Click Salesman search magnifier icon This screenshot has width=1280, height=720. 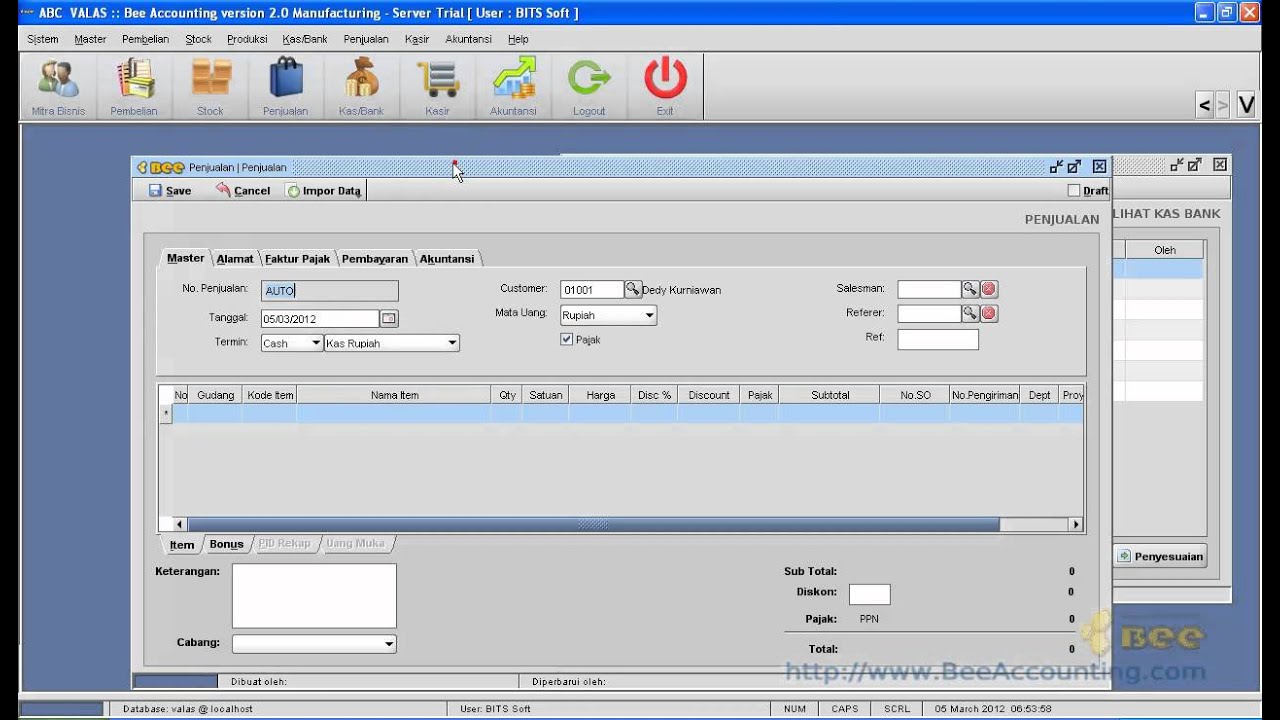pos(970,289)
